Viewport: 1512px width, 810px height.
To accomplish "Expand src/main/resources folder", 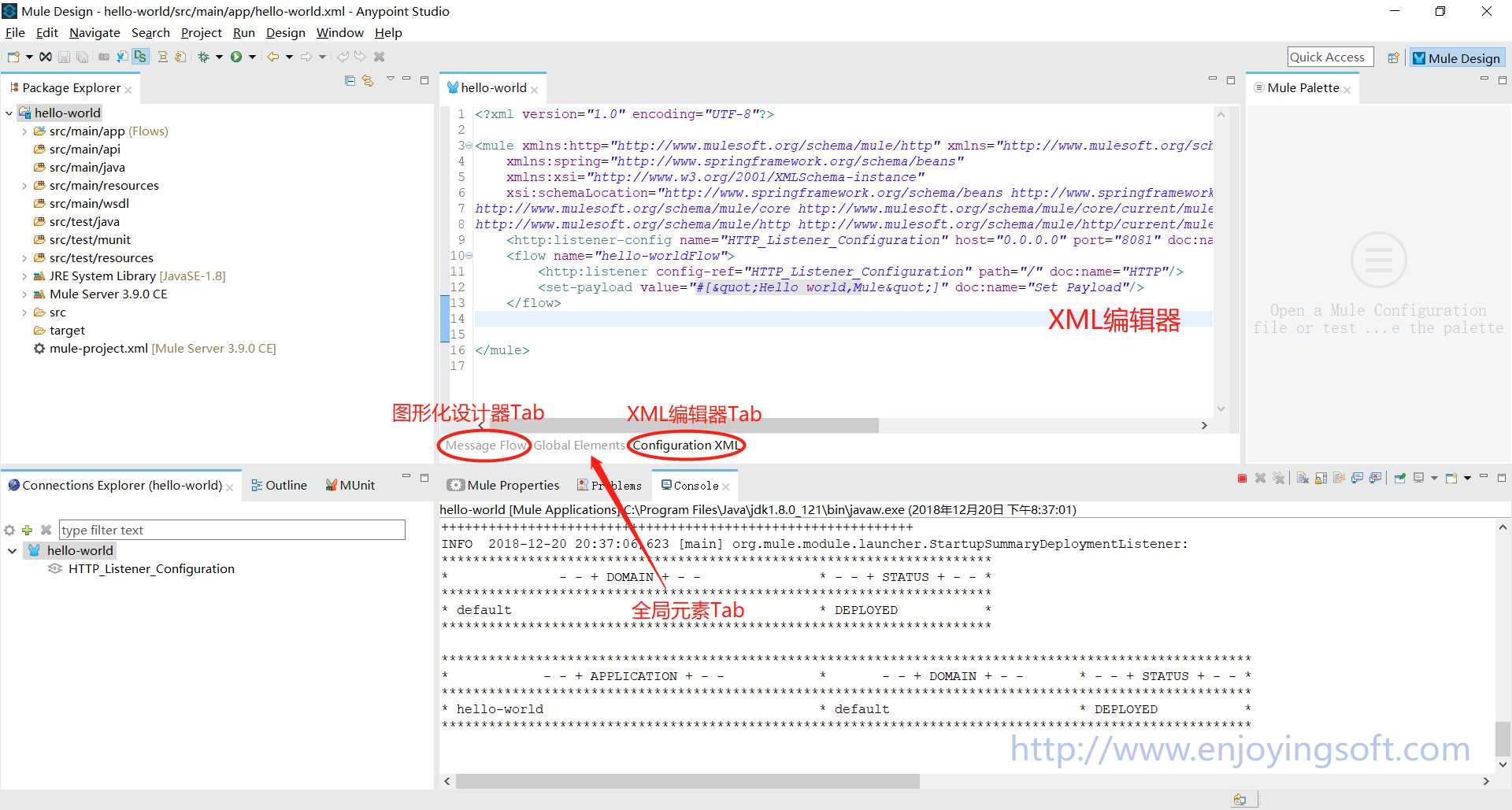I will click(x=24, y=186).
